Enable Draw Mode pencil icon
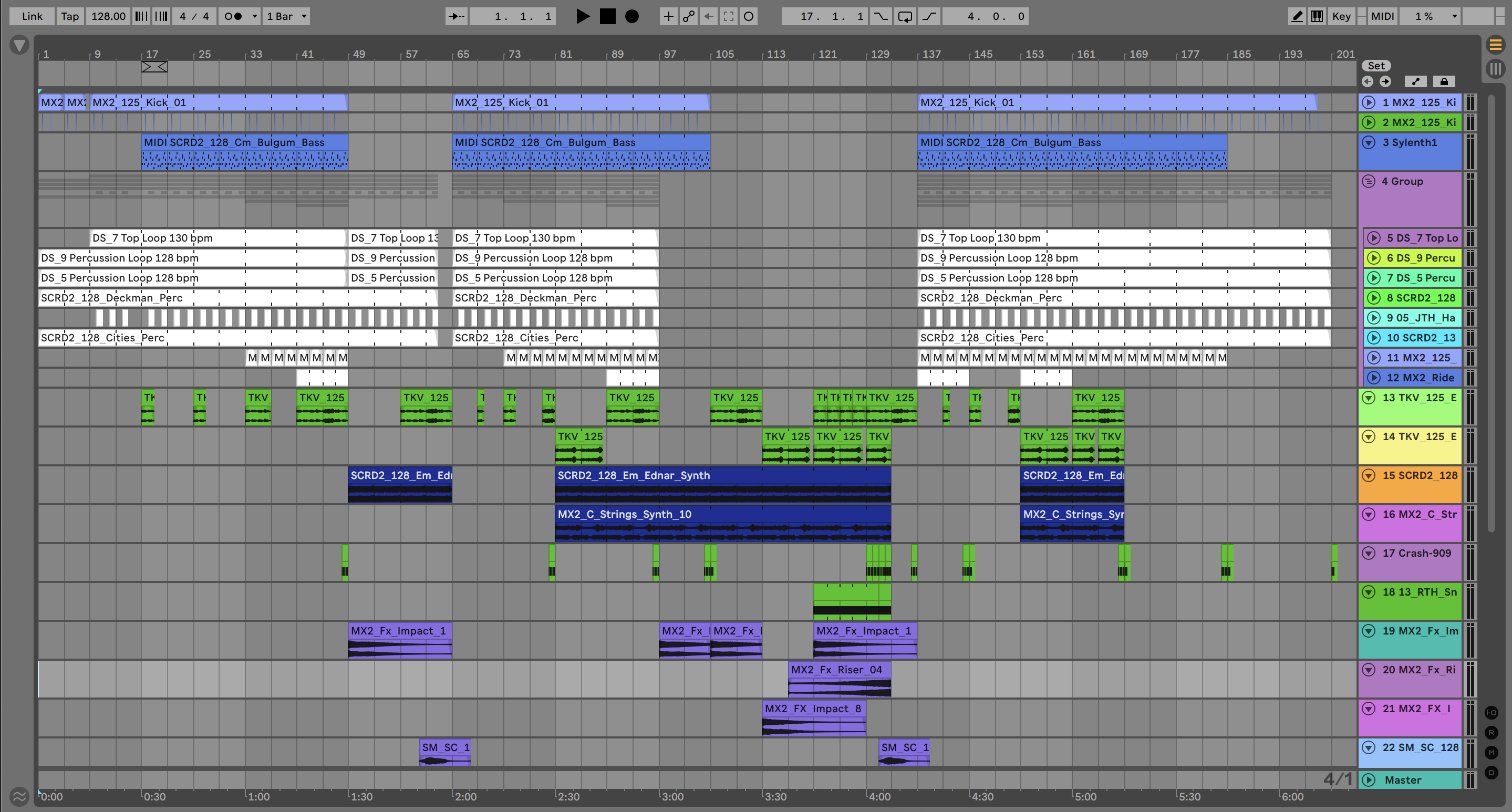Viewport: 1512px width, 812px height. (1297, 16)
